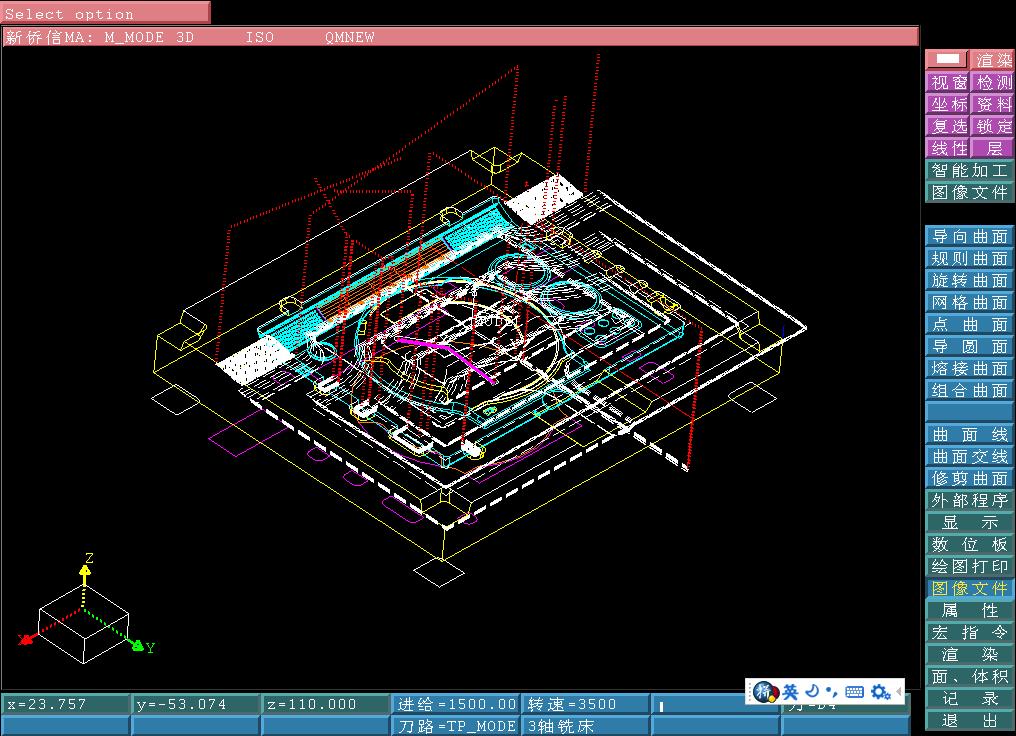Click the z=110.000 coordinate field

click(x=326, y=704)
